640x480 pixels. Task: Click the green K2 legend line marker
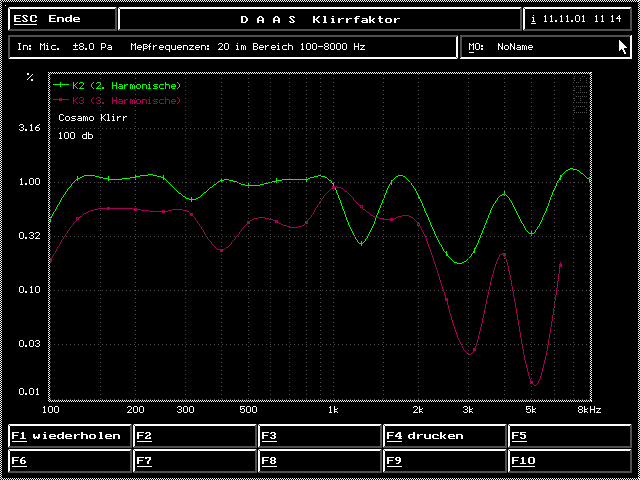[62, 86]
